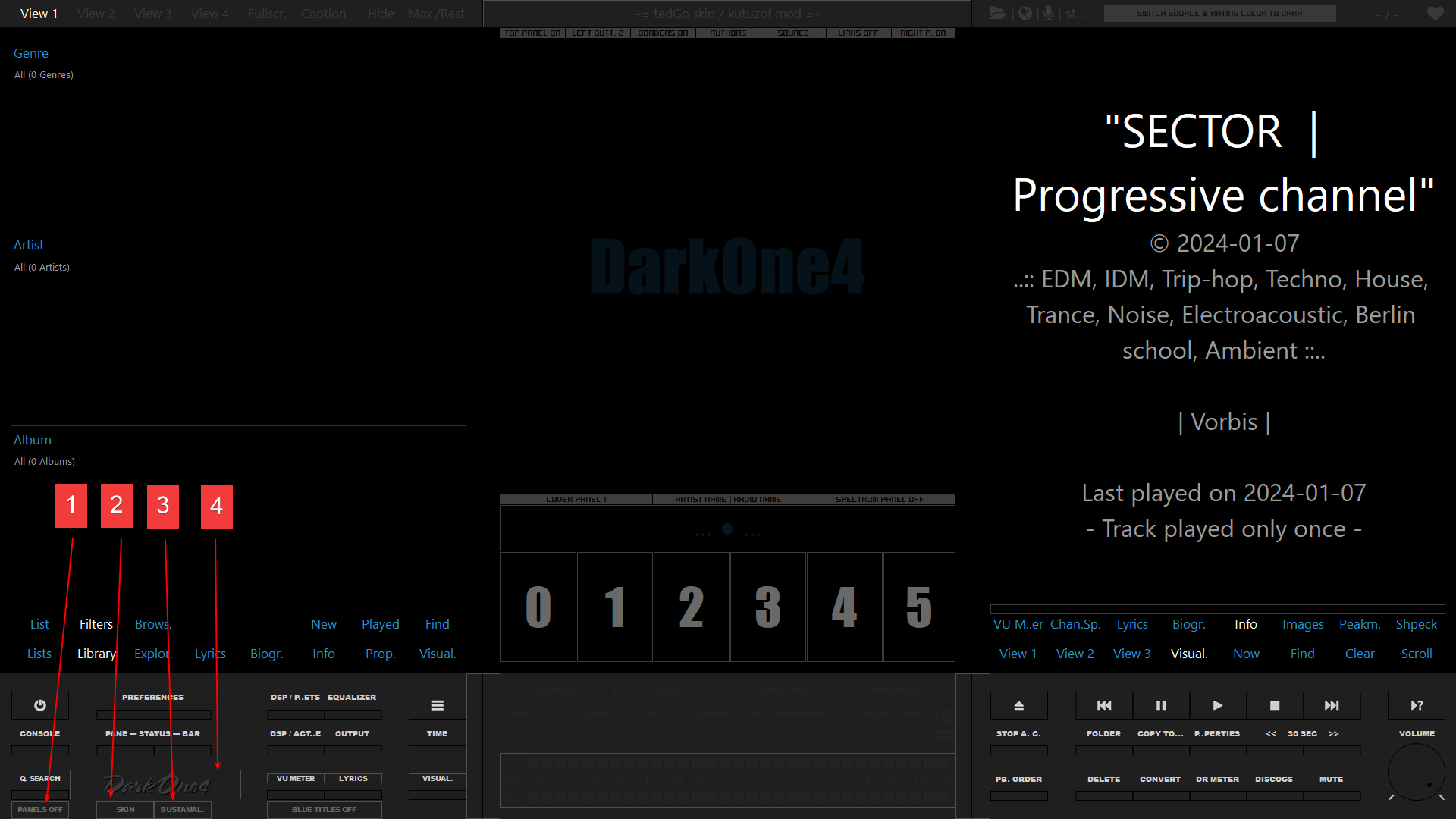The height and width of the screenshot is (819, 1456).
Task: Click the microphone icon in top bar
Action: [1049, 14]
